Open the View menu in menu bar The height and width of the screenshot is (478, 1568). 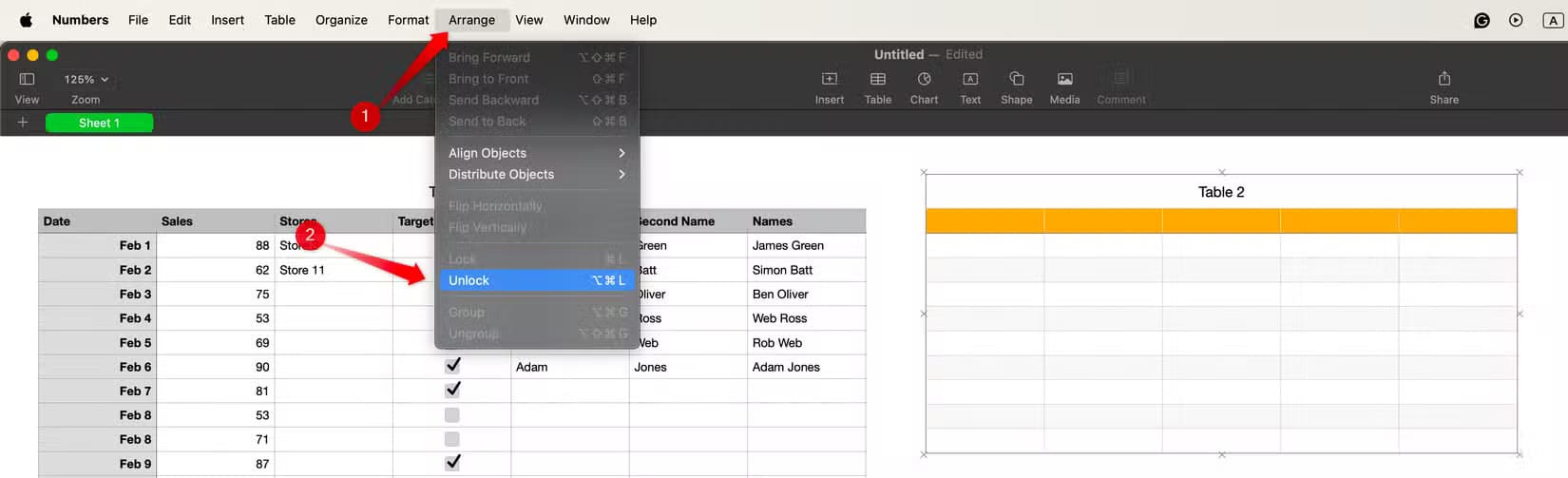pos(529,20)
